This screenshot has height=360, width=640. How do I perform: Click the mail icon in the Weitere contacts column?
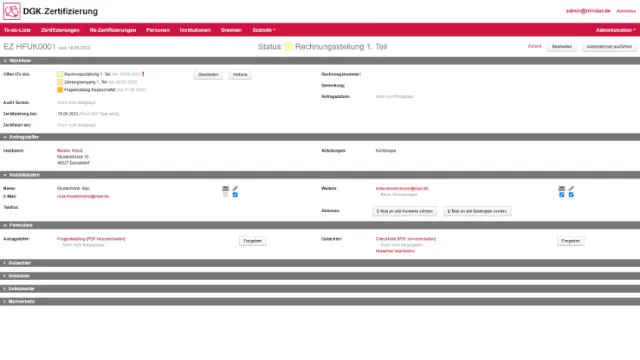[x=562, y=188]
